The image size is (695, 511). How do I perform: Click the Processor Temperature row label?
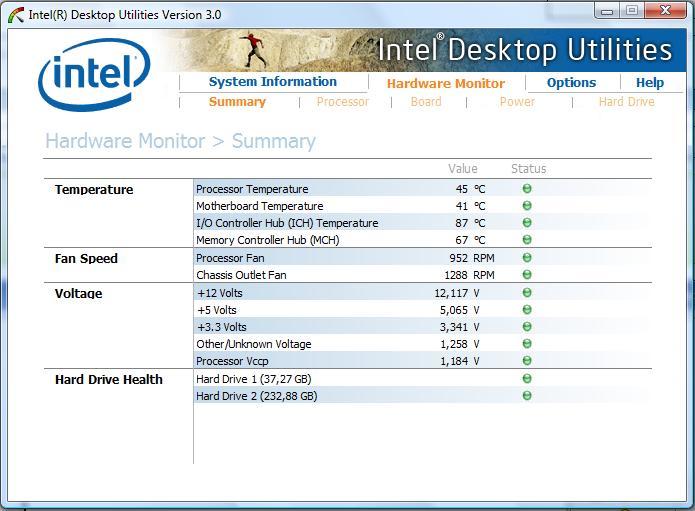pyautogui.click(x=252, y=189)
